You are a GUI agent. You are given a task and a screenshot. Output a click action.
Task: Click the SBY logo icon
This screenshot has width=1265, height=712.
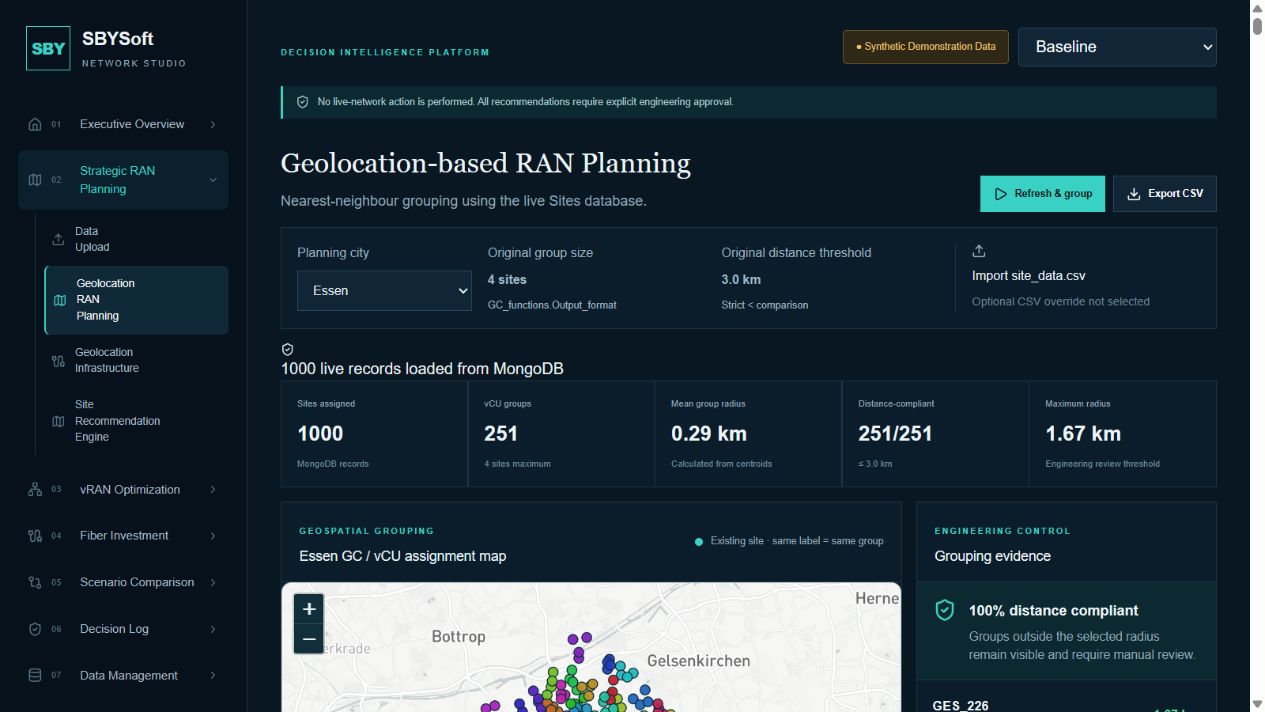click(48, 48)
